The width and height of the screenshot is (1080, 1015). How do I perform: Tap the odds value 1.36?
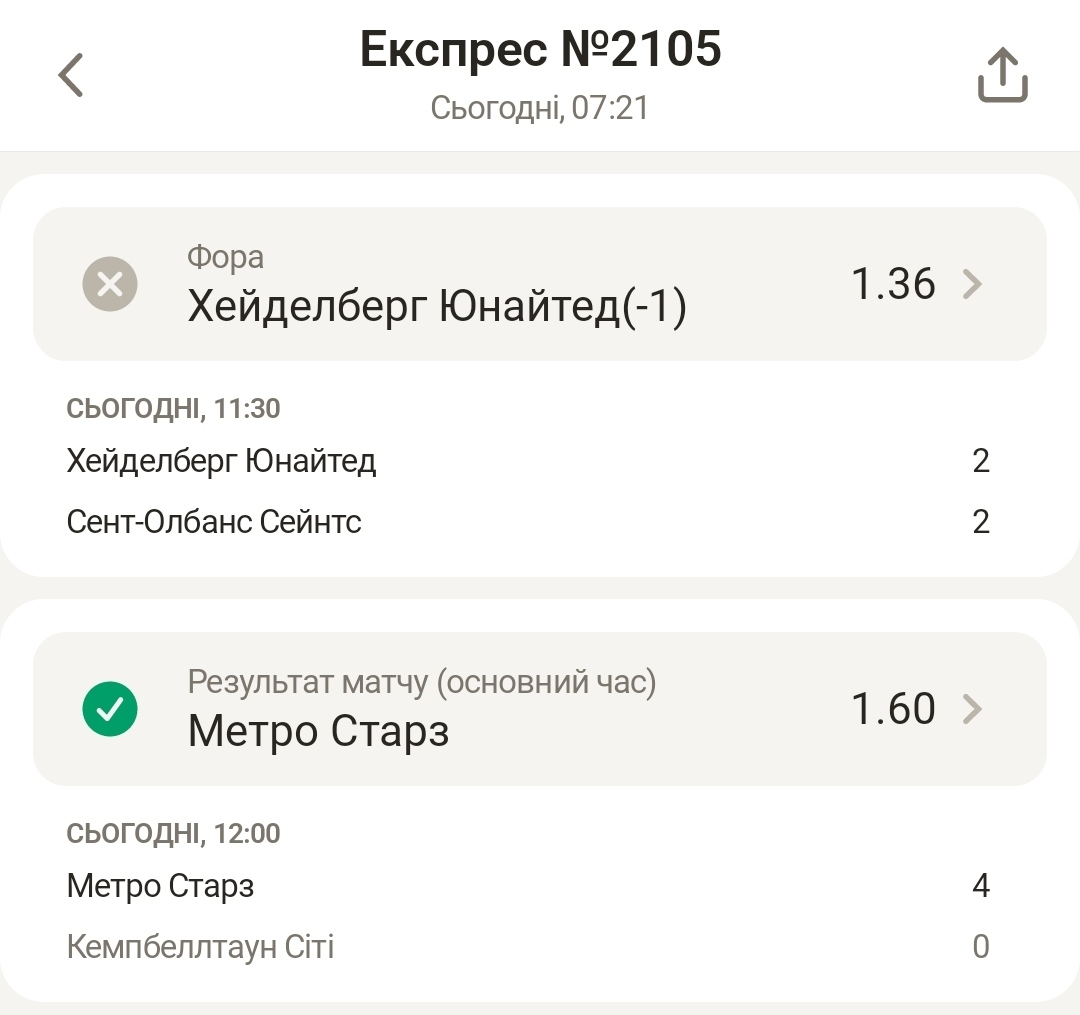tap(893, 285)
